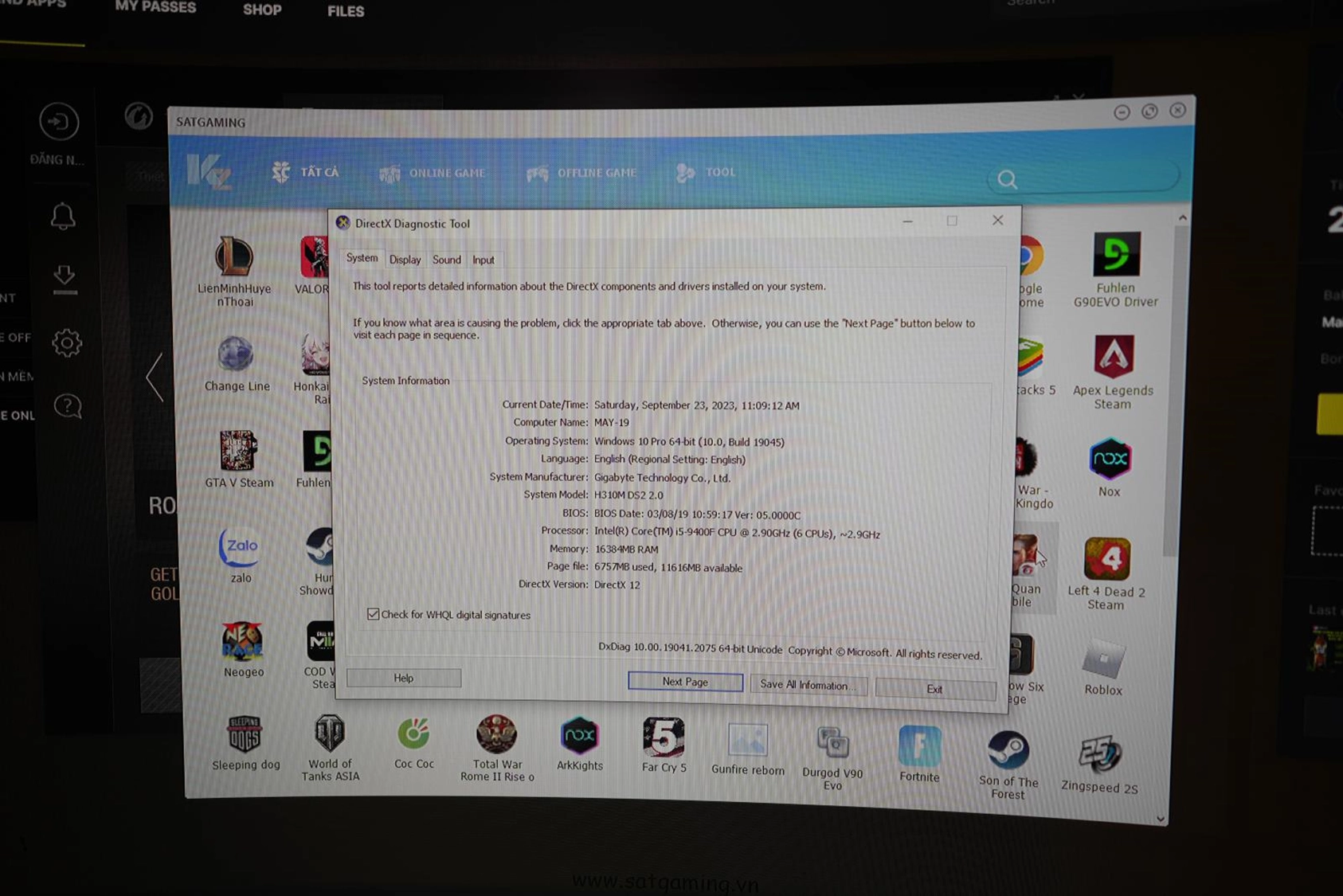This screenshot has height=896, width=1343.
Task: Launch Sleeping dog game icon
Action: (x=245, y=734)
